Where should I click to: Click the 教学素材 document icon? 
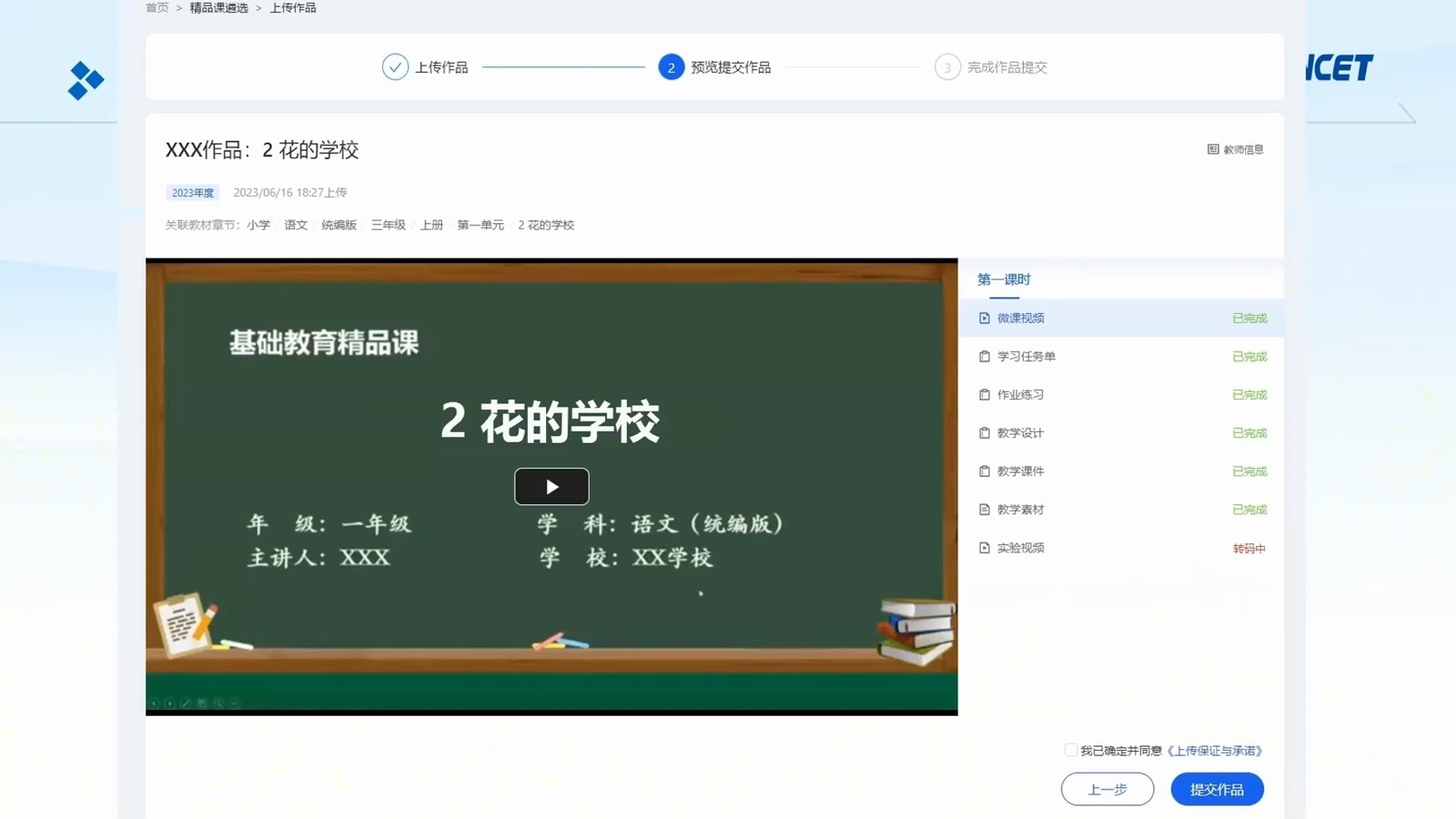coord(984,509)
